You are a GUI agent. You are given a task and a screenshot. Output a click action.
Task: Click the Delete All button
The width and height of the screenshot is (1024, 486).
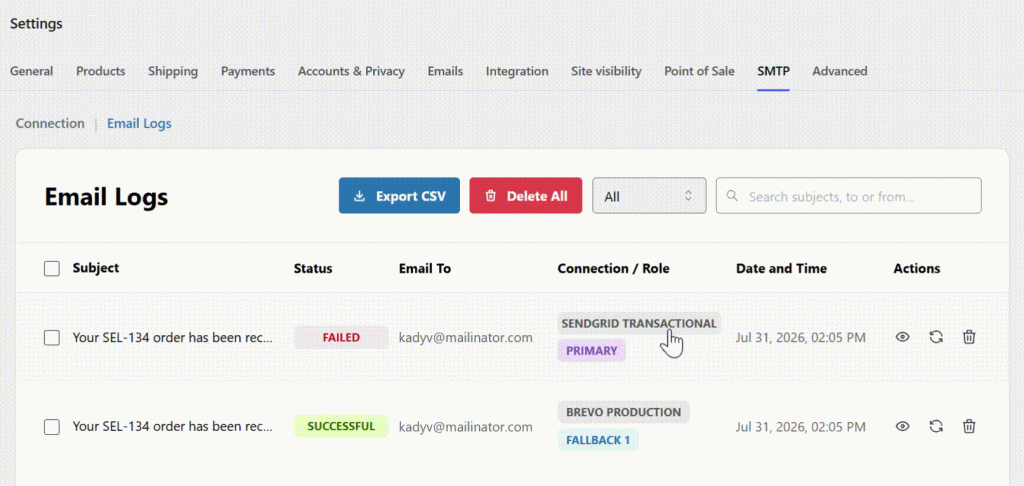click(x=526, y=196)
